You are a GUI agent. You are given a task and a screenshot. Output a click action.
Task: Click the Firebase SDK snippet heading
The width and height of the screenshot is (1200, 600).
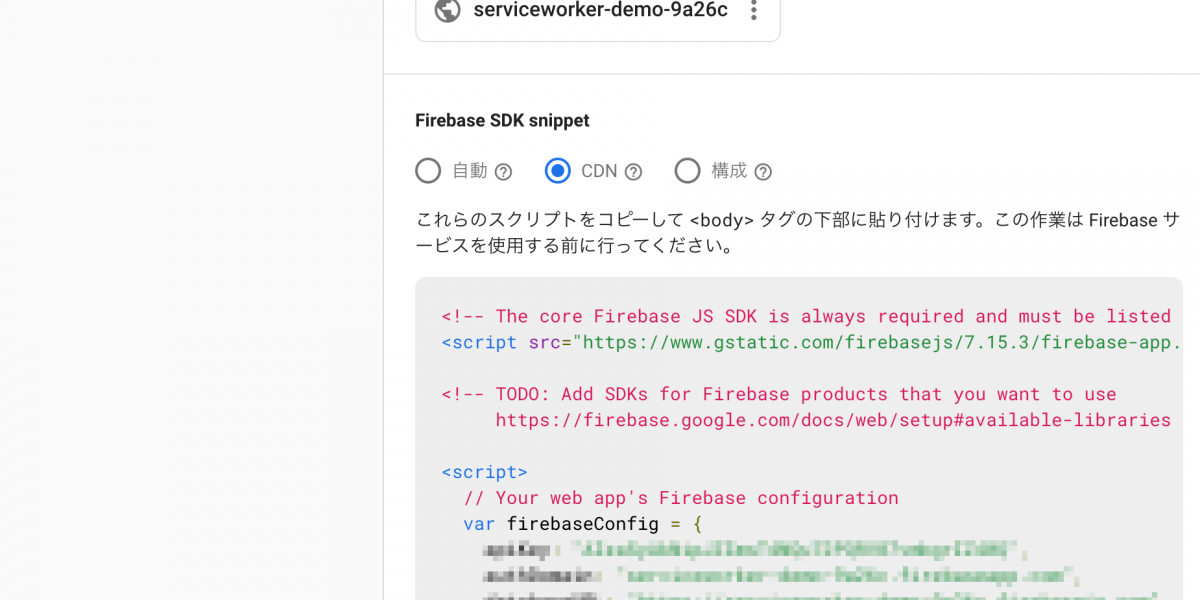point(502,121)
